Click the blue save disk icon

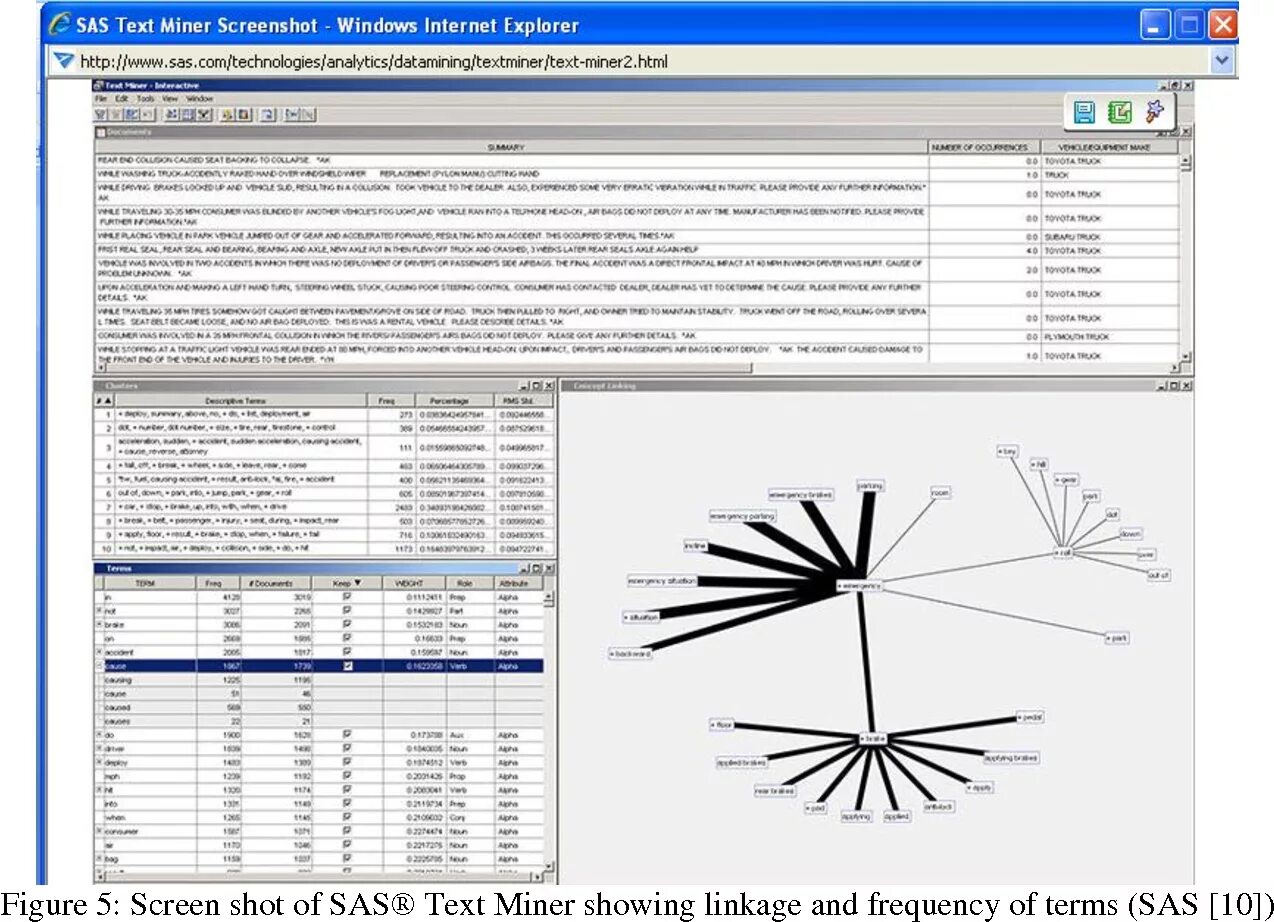tap(1084, 112)
